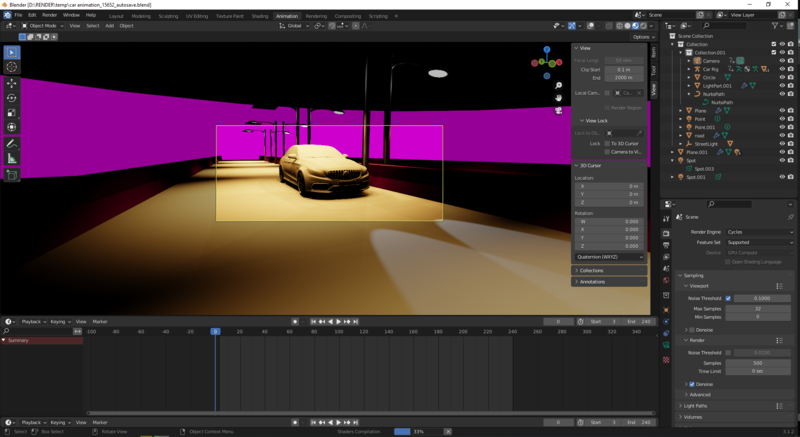Click the zoom magnifier icon in the viewport
800x437 pixels.
click(x=559, y=86)
